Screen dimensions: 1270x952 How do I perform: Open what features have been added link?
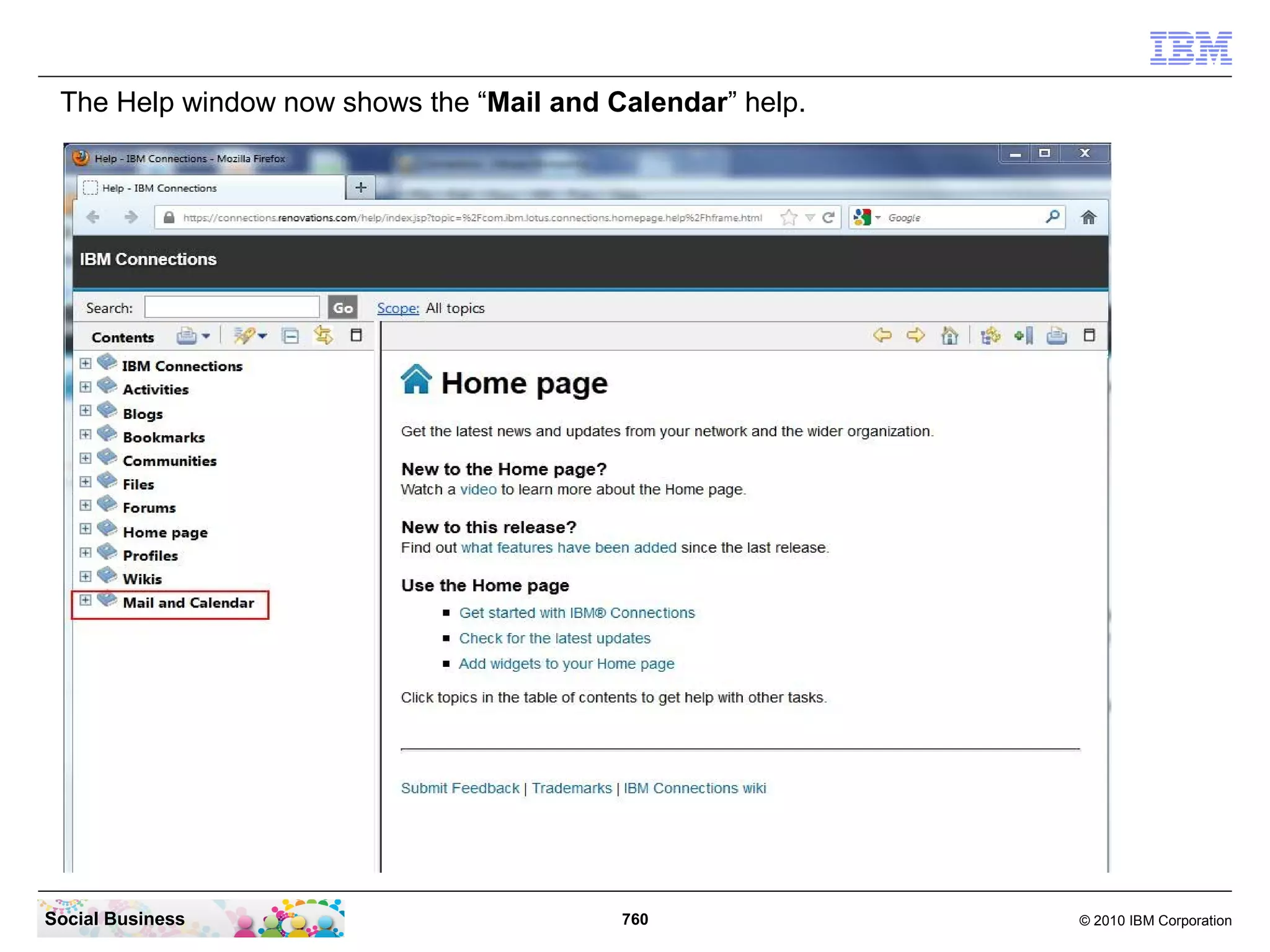coord(569,548)
